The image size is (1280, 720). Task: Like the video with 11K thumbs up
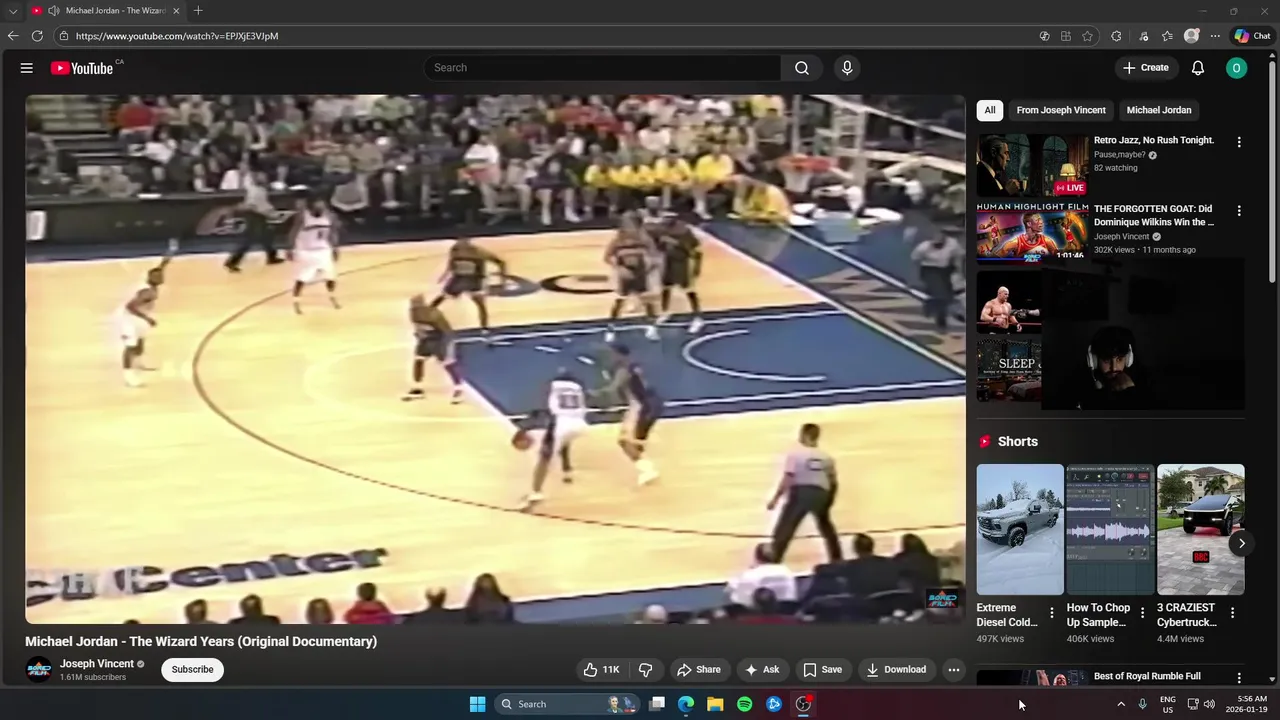pyautogui.click(x=601, y=669)
